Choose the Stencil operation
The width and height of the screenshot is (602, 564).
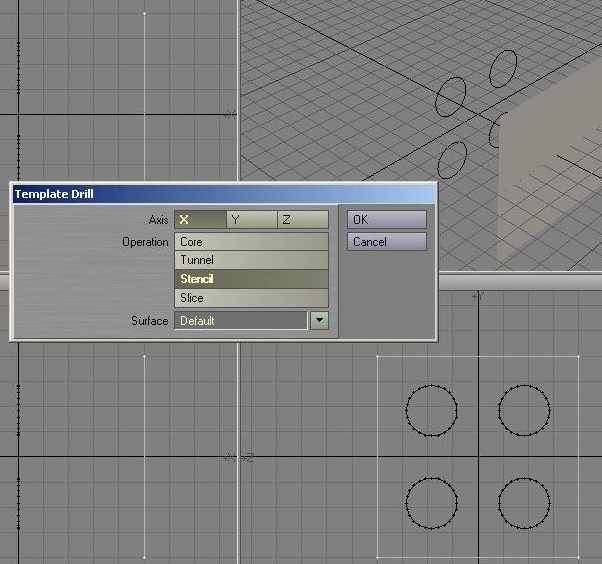[251, 279]
